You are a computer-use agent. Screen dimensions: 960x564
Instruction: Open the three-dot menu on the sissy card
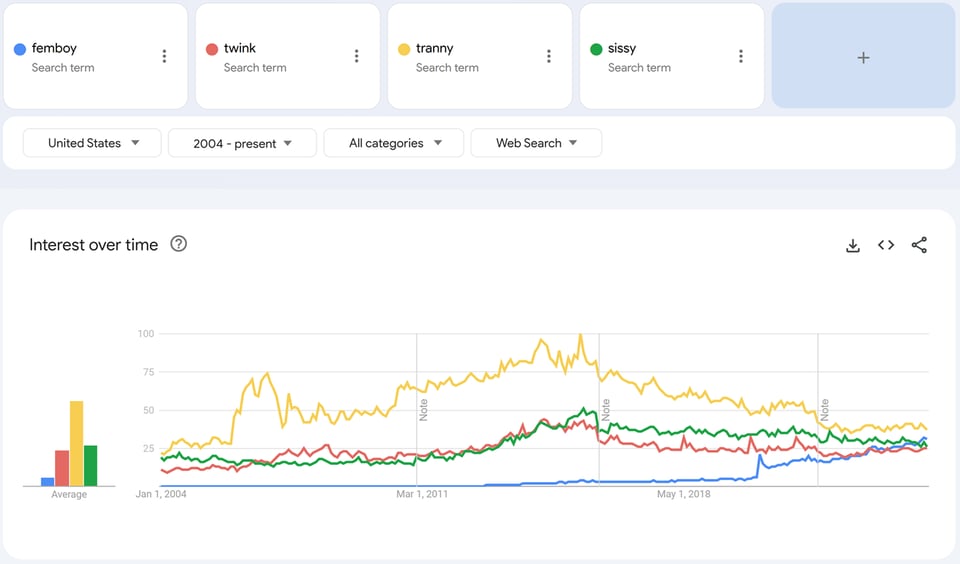click(x=740, y=56)
